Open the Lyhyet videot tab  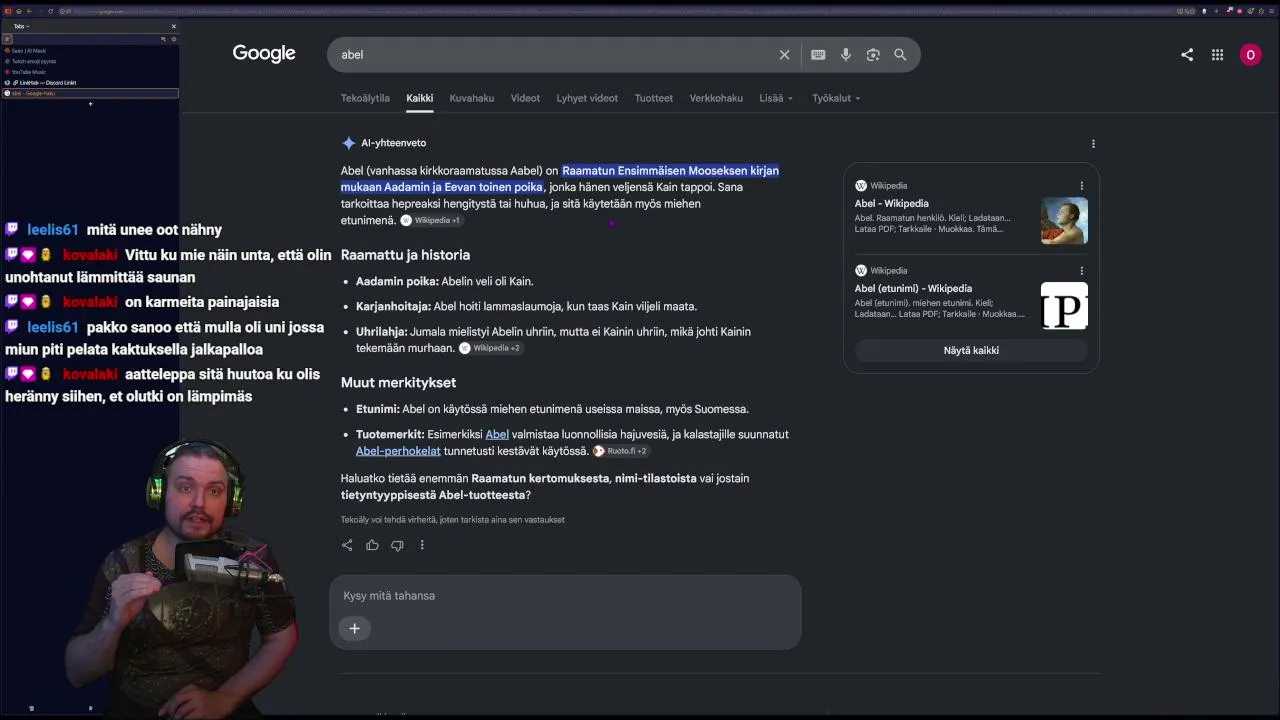click(587, 98)
